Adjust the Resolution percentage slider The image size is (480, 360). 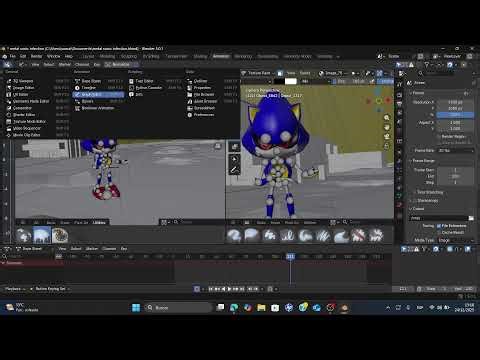coord(455,115)
